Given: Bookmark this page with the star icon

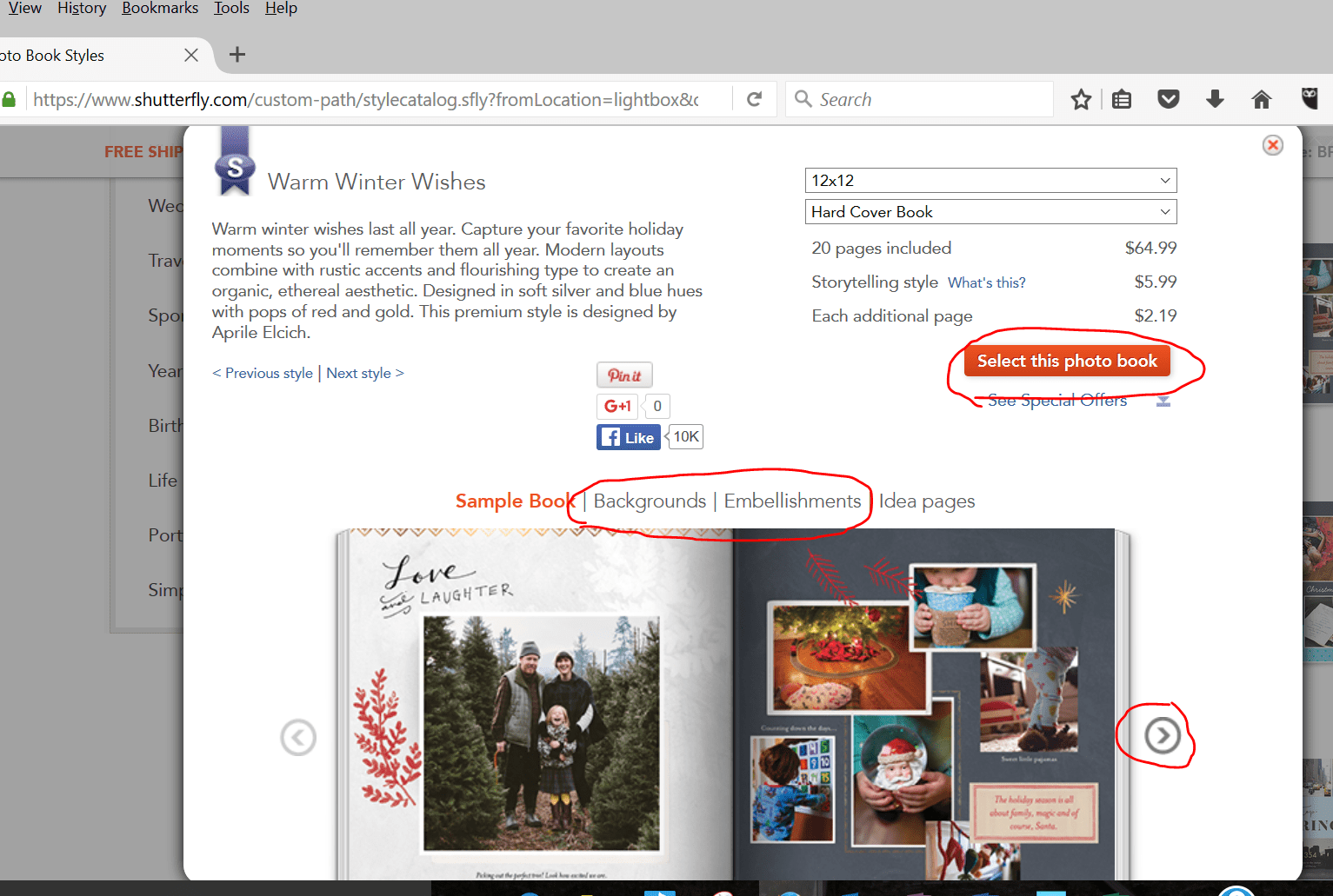Looking at the screenshot, I should coord(1081,99).
